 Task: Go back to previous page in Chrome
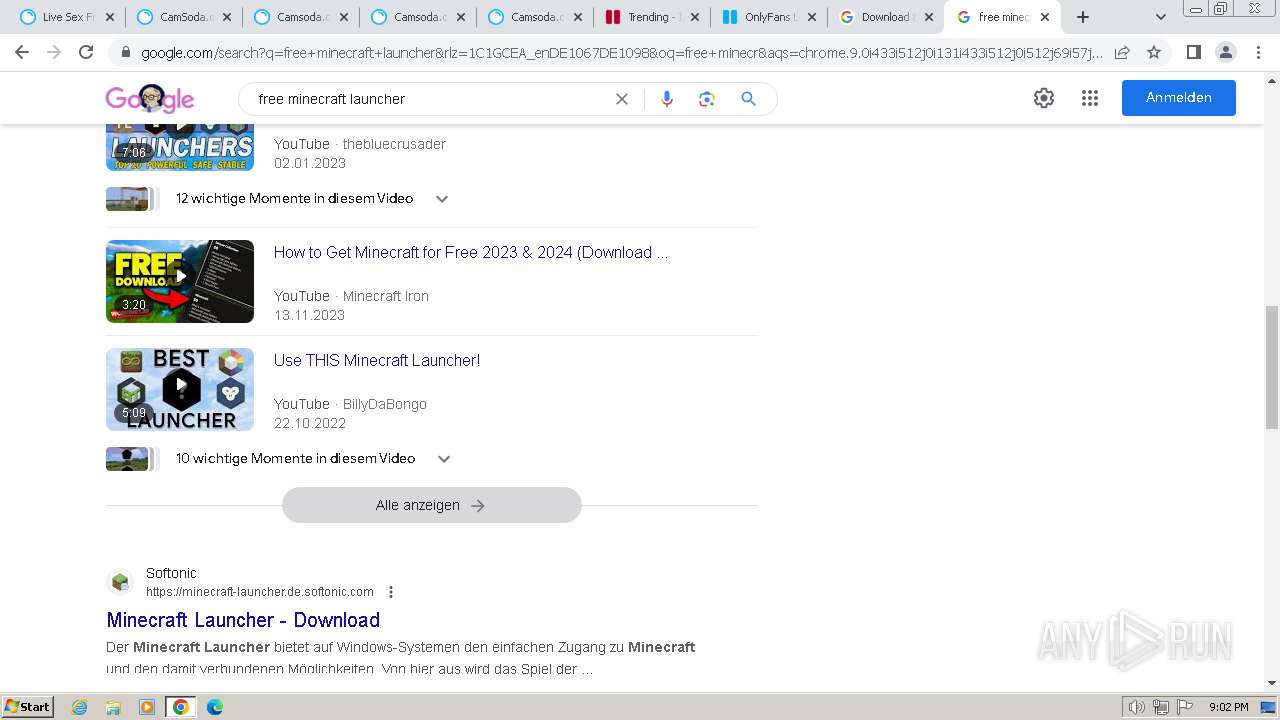tap(22, 52)
